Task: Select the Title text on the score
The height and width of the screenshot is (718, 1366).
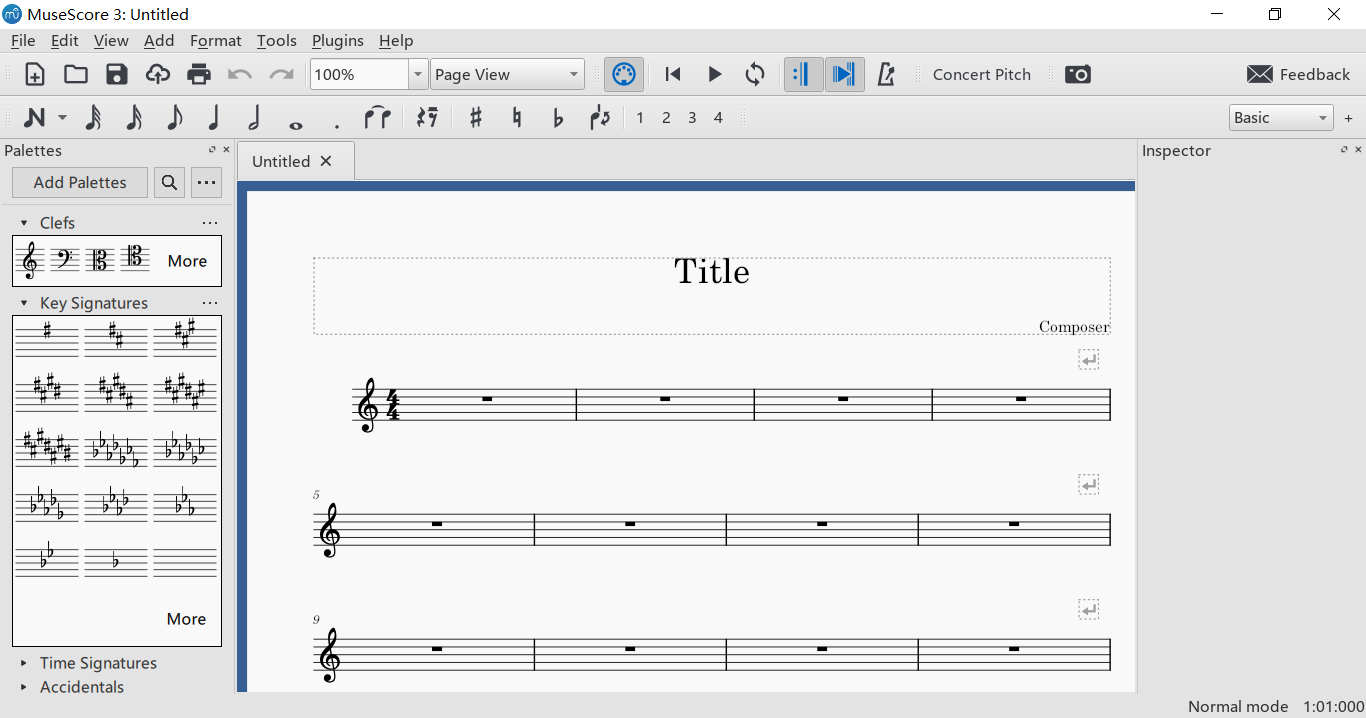Action: [711, 272]
